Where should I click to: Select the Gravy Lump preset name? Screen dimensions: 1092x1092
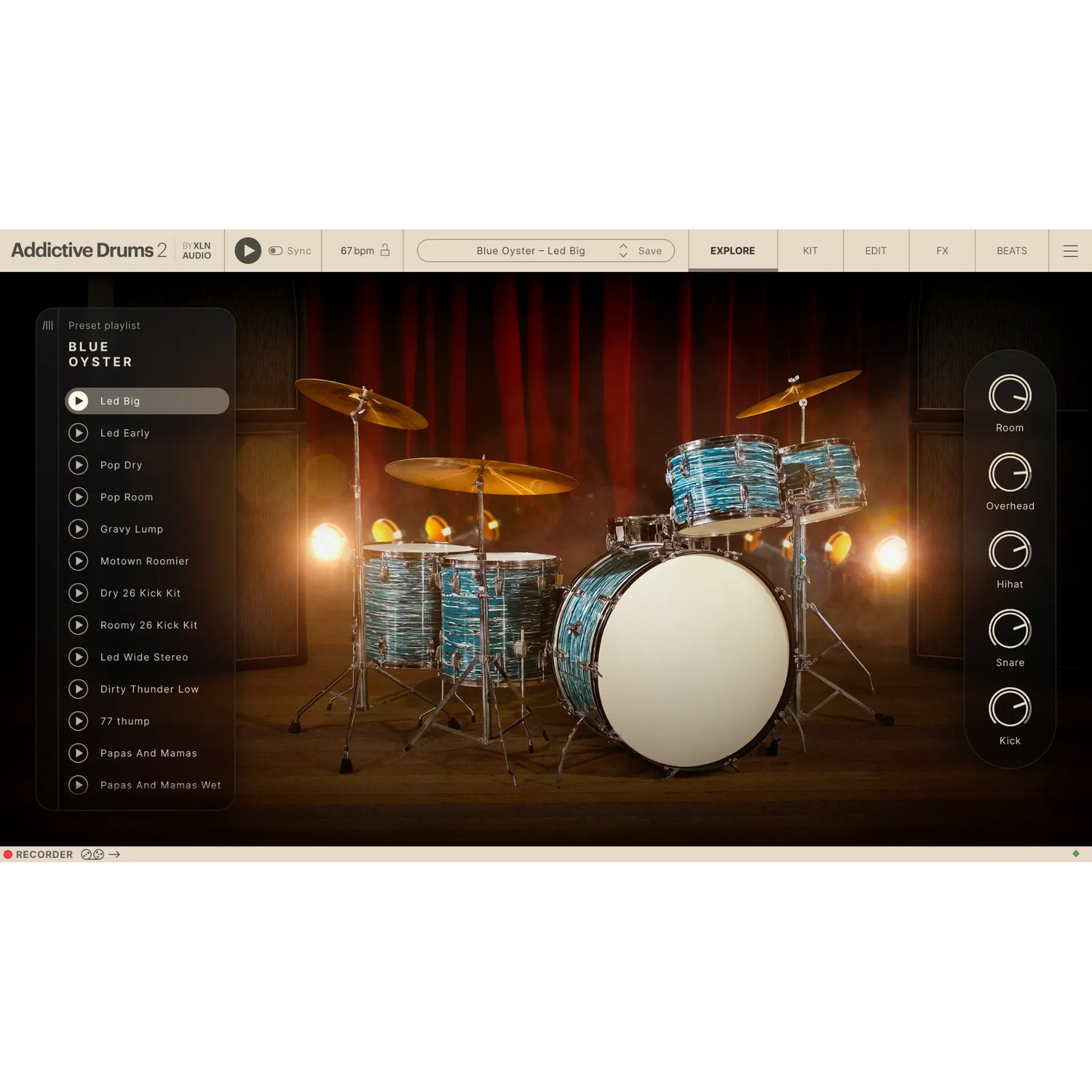132,529
